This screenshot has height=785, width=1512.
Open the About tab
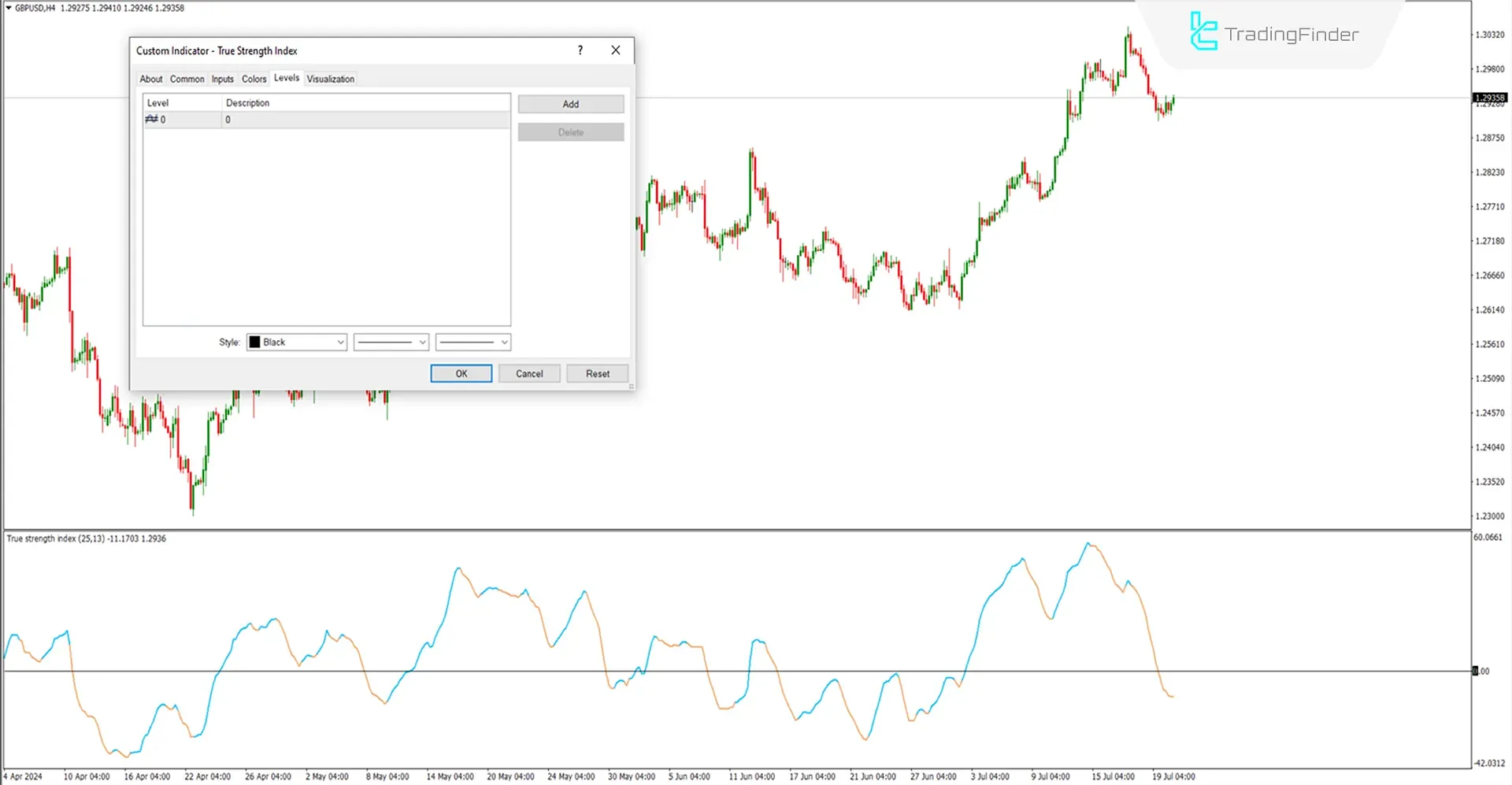[150, 80]
